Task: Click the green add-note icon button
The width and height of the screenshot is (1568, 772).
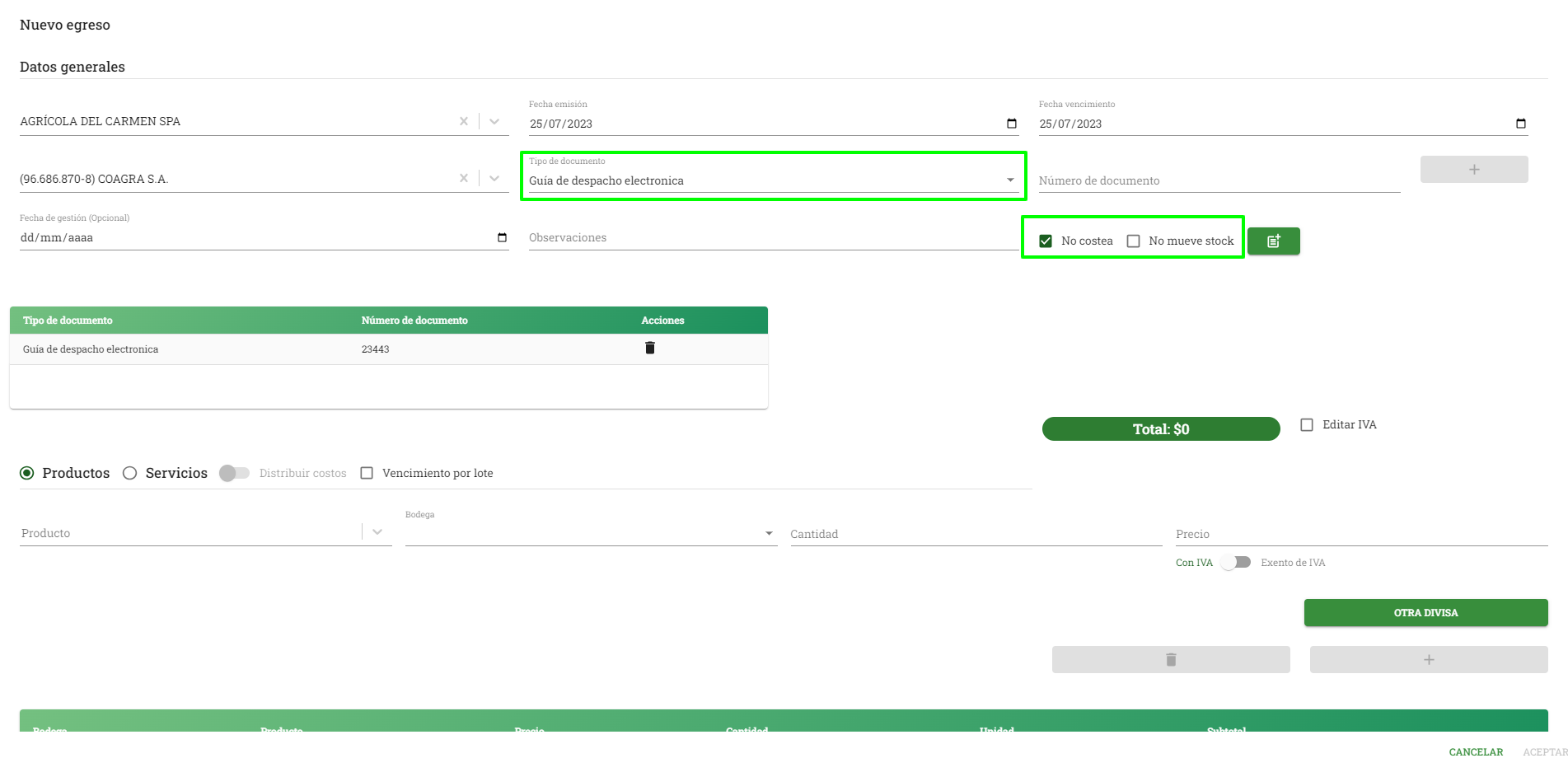Action: [1274, 241]
